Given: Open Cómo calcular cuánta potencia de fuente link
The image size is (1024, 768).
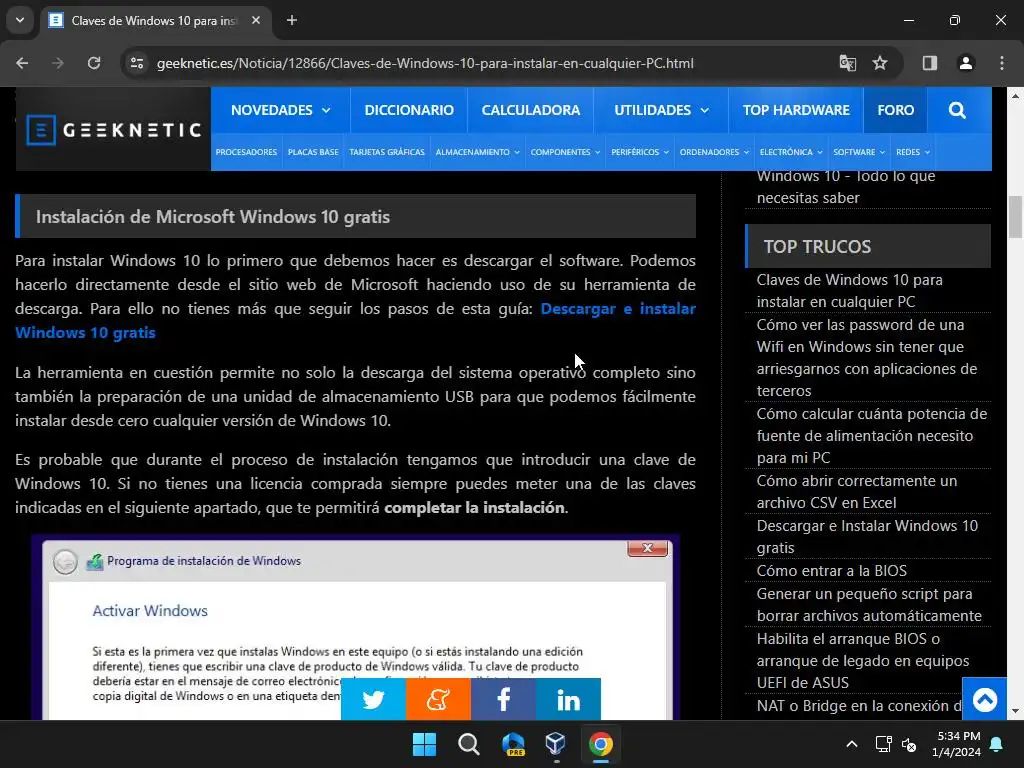Looking at the screenshot, I should [x=871, y=436].
